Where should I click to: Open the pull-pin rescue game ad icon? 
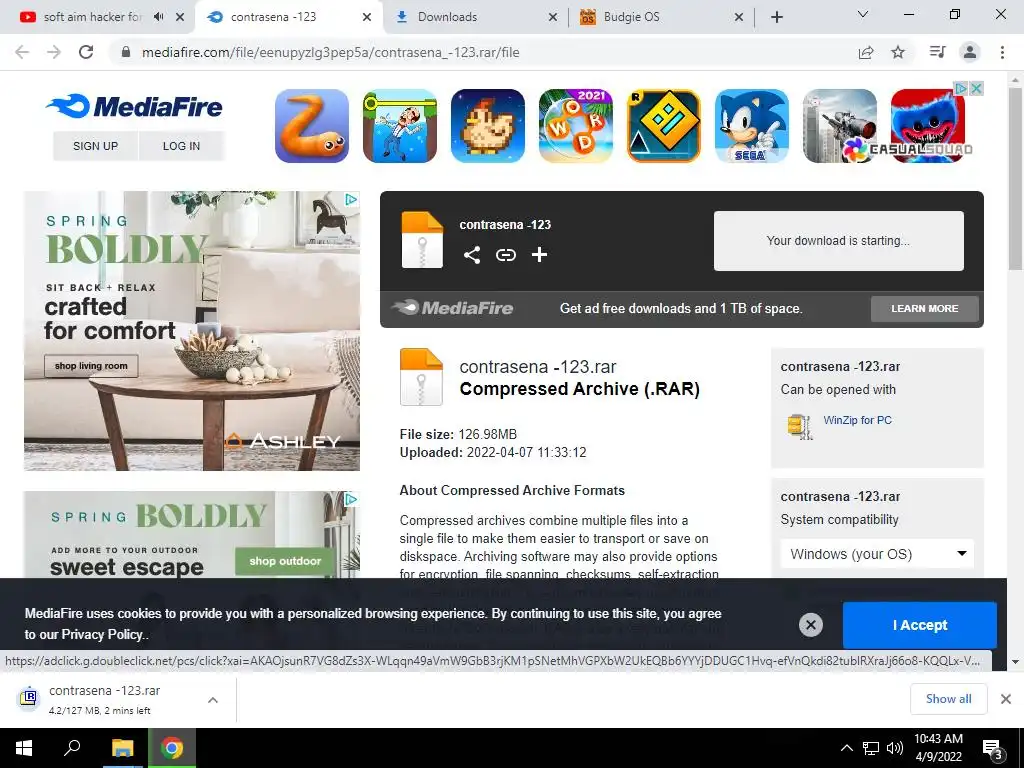[x=400, y=126]
